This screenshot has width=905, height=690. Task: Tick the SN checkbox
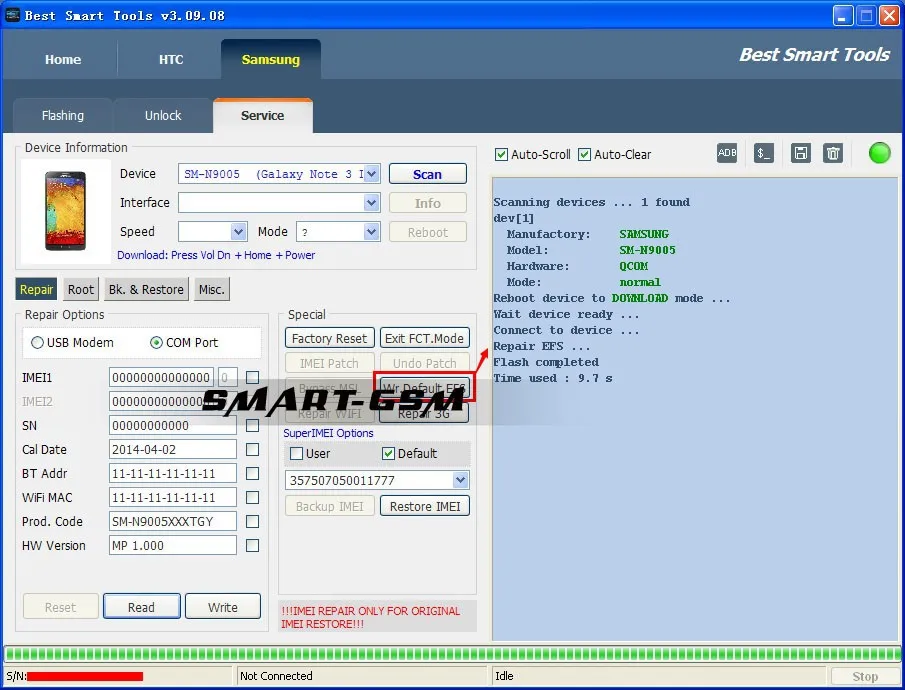coord(252,426)
